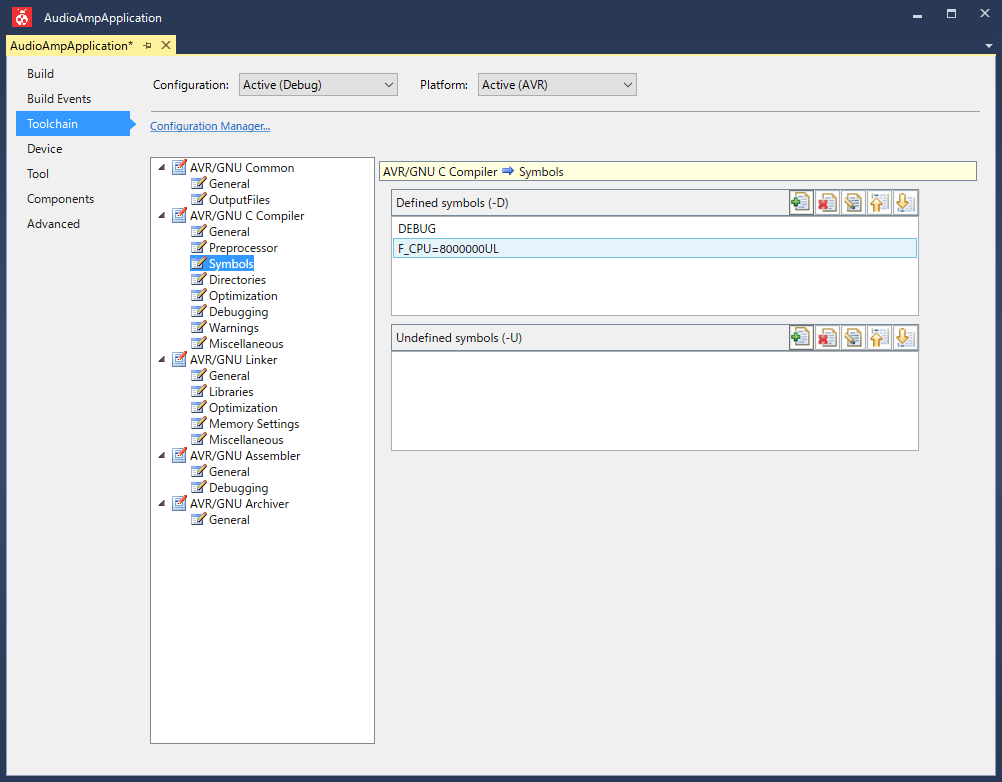Edit item in Defined symbols list

(x=853, y=203)
